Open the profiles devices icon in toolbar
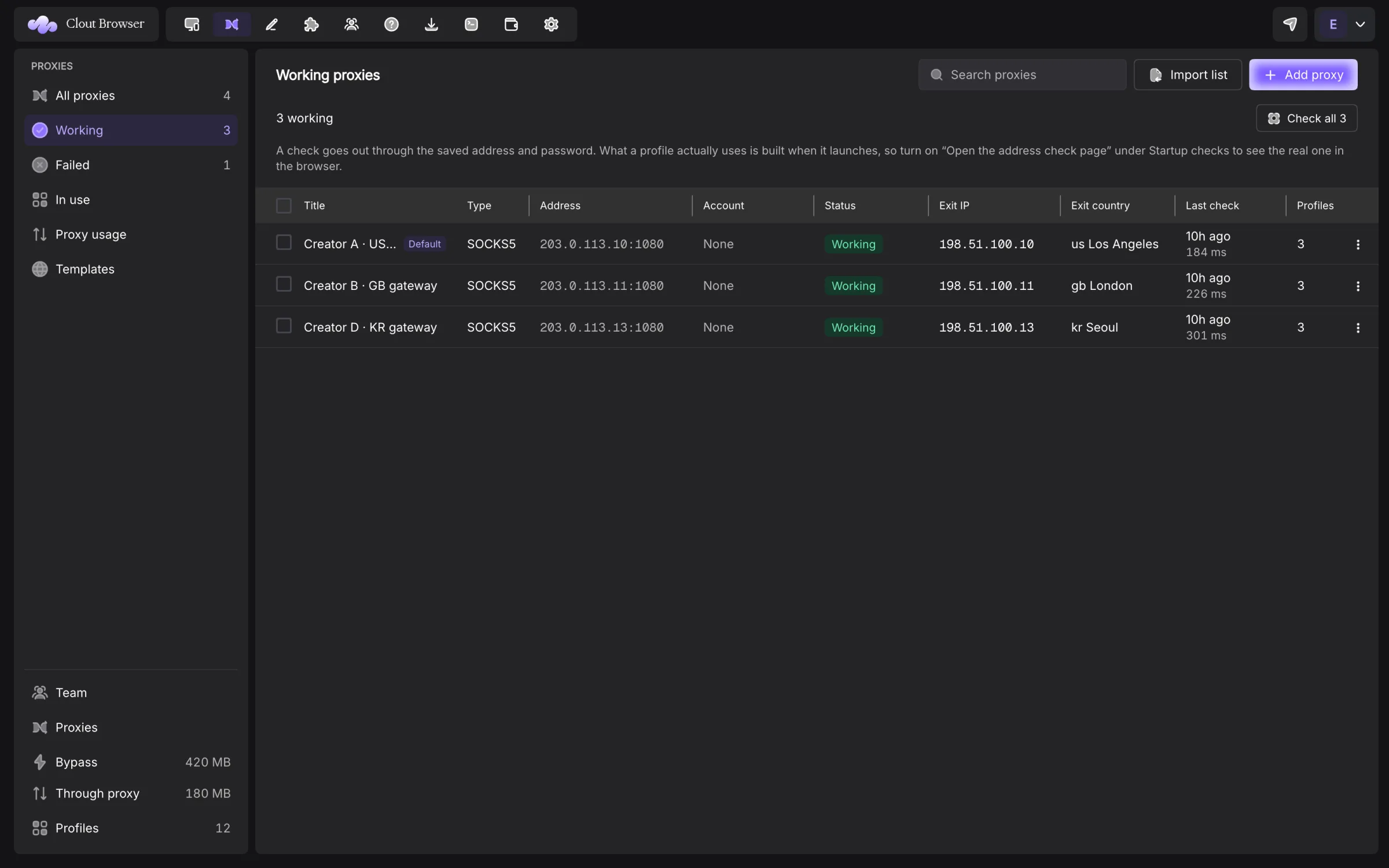1389x868 pixels. point(192,24)
